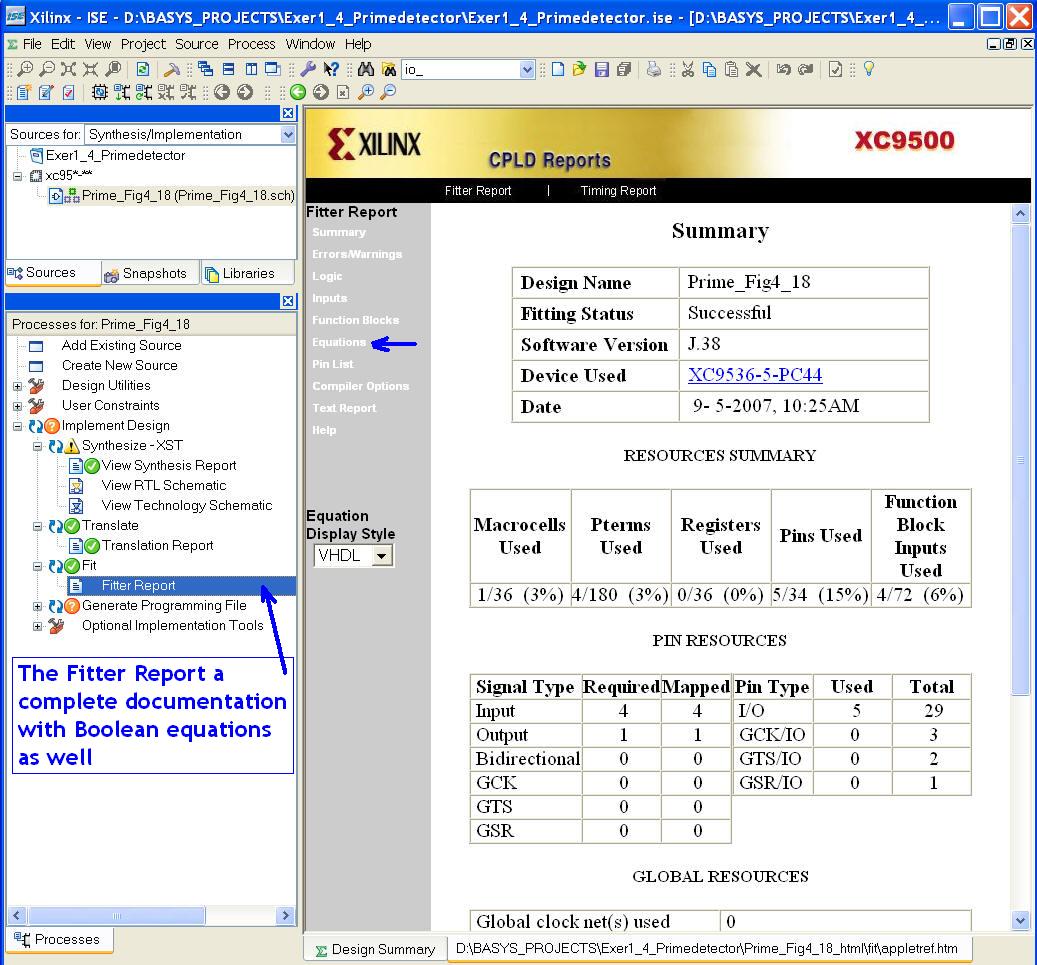Click the printer icon
The height and width of the screenshot is (965, 1037).
tap(653, 69)
